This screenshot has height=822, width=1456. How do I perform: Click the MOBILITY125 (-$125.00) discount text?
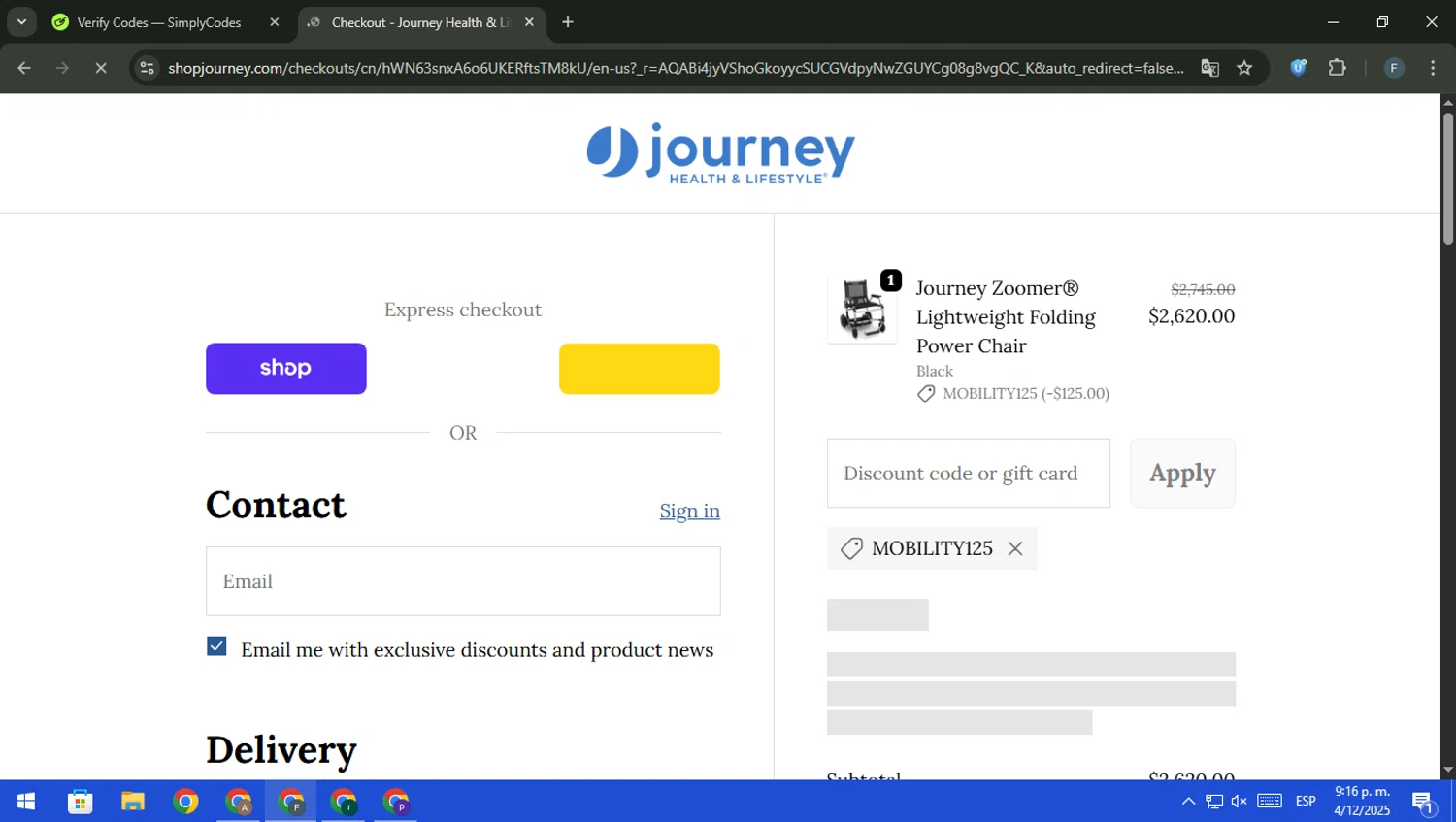1026,393
